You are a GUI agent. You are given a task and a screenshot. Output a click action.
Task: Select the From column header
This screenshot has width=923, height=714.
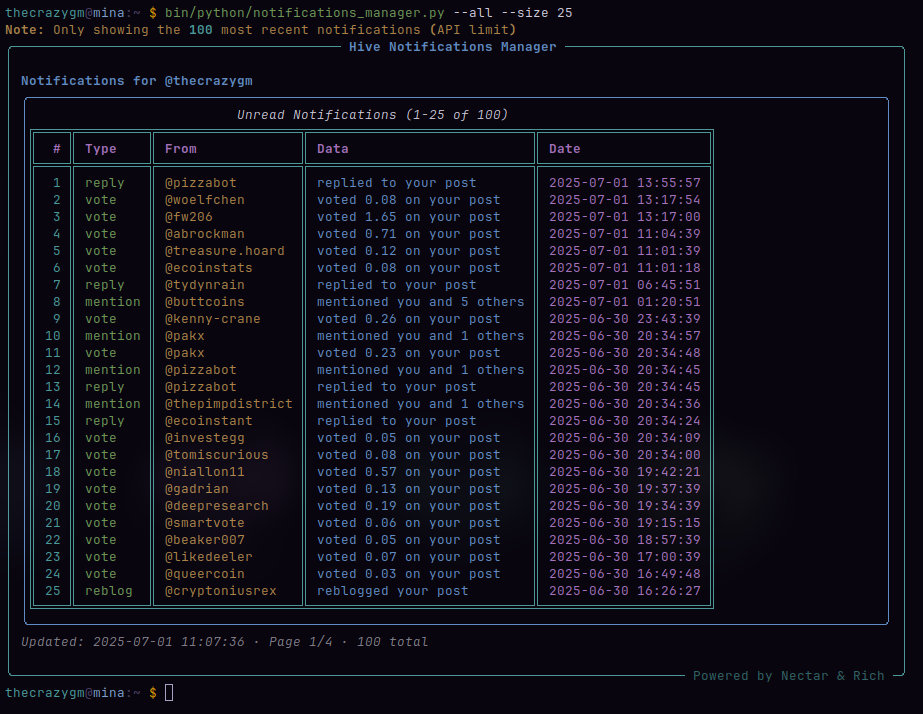pos(181,149)
